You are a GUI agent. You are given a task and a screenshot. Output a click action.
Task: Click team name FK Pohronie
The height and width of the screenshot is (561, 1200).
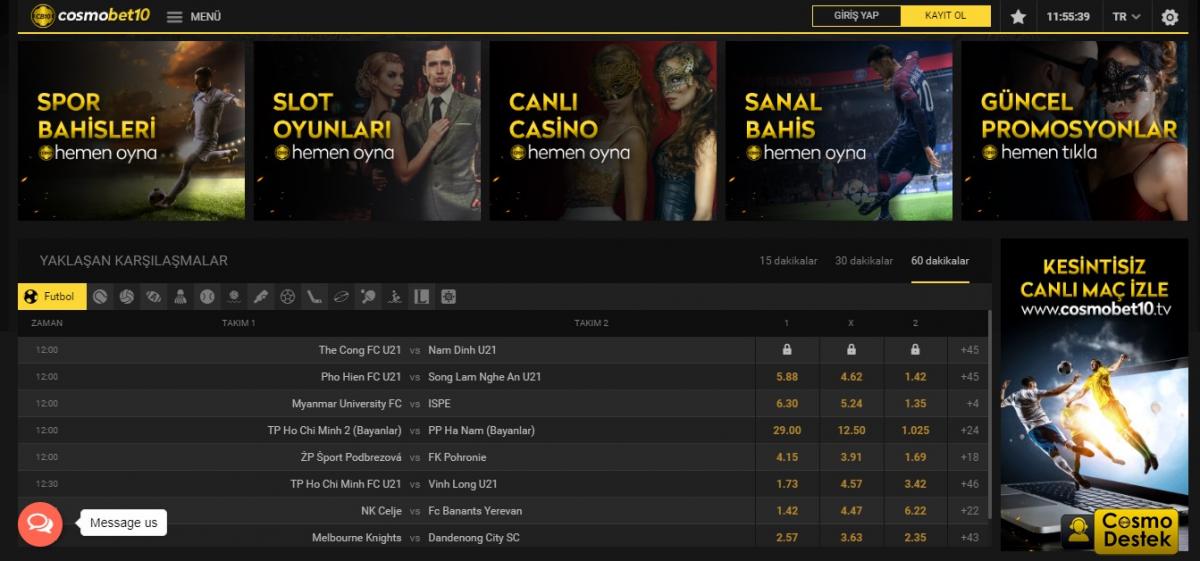pos(458,457)
